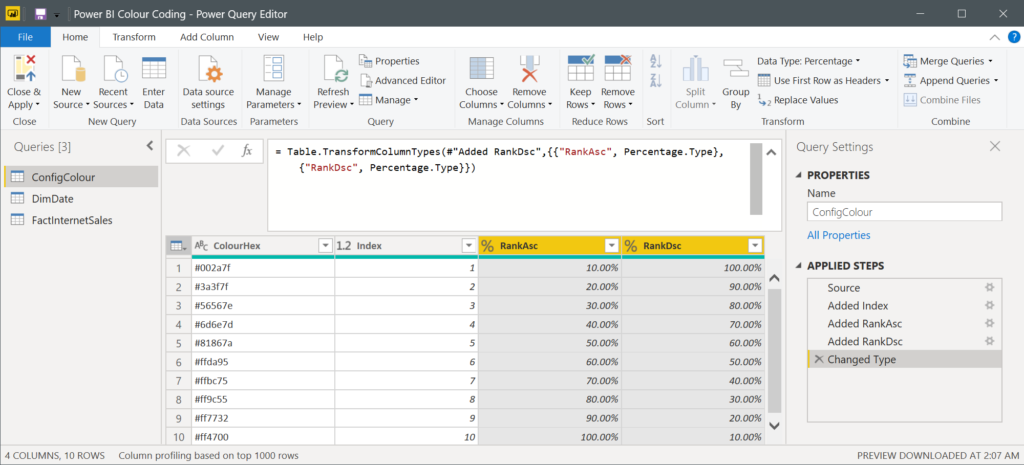The image size is (1024, 465).
Task: Click the Group By icon
Action: click(x=736, y=69)
